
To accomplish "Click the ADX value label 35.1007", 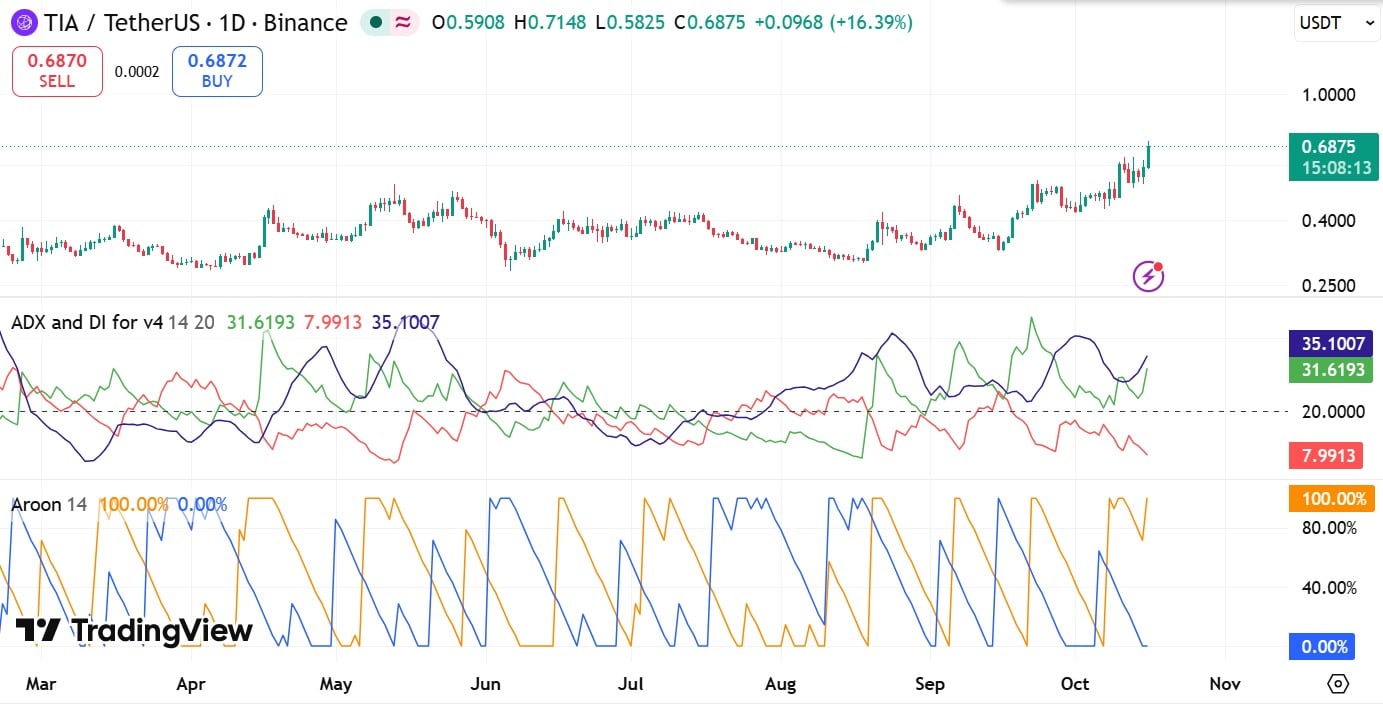I will click(1329, 344).
